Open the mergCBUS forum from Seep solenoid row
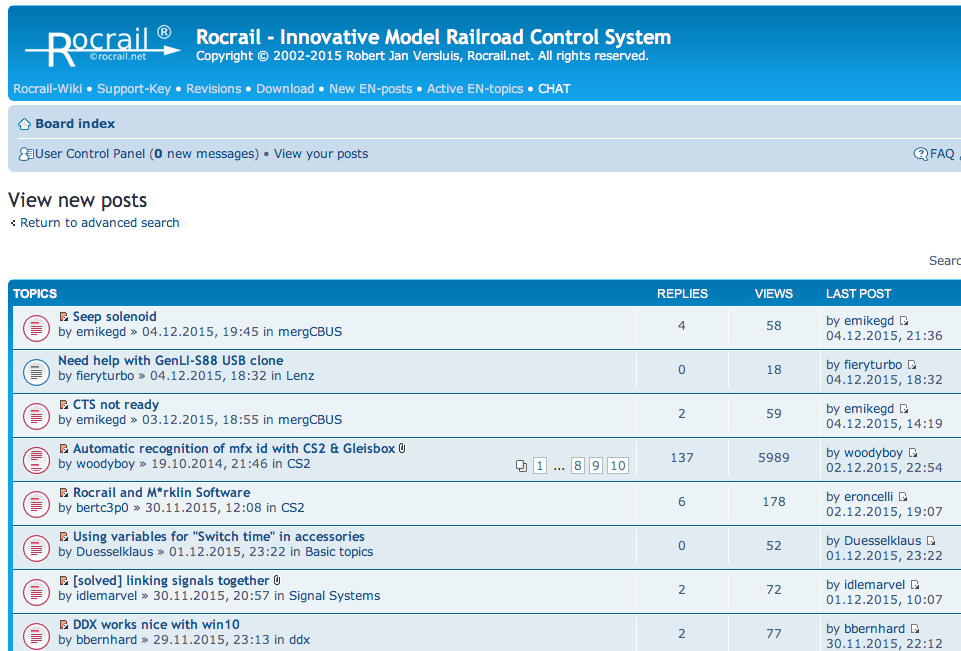Viewport: 961px width, 651px height. tap(310, 332)
